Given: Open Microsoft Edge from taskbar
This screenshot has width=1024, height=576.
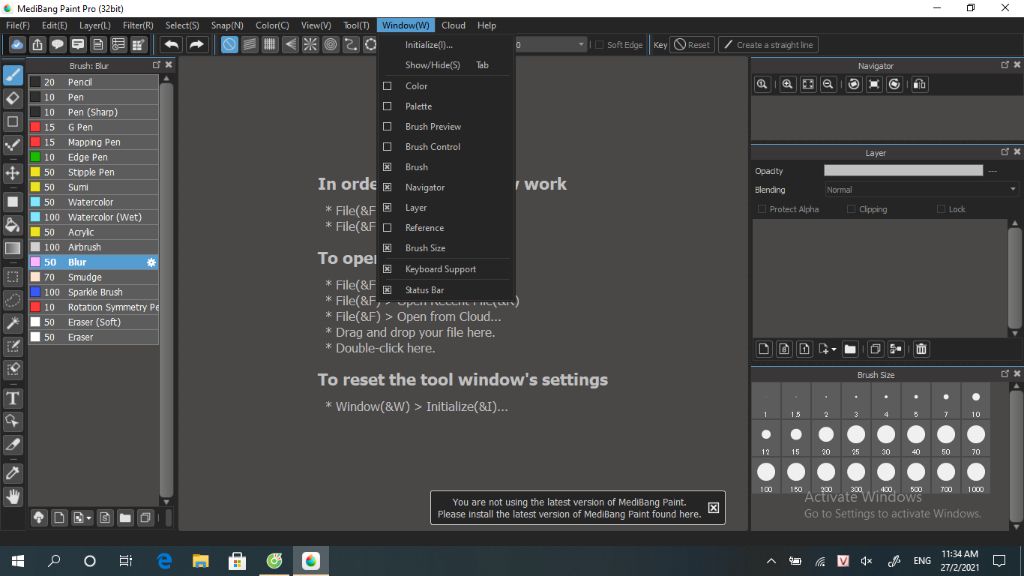Looking at the screenshot, I should (164, 561).
